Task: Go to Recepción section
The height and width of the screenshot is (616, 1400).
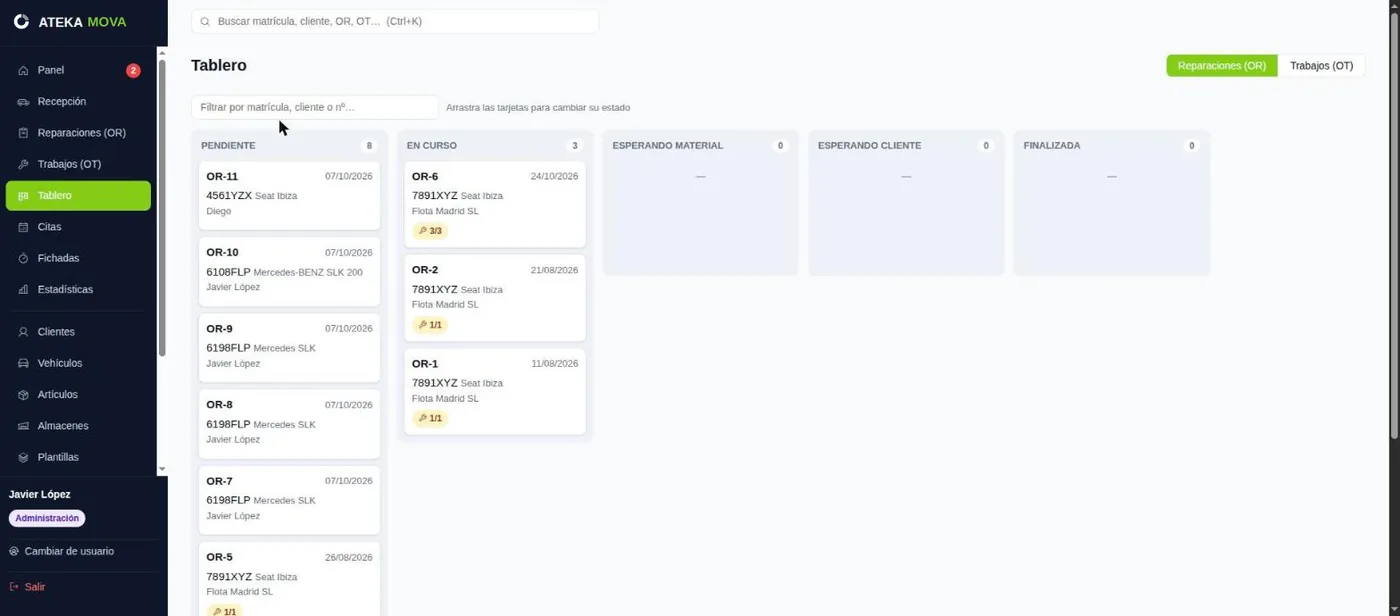Action: pyautogui.click(x=78, y=102)
